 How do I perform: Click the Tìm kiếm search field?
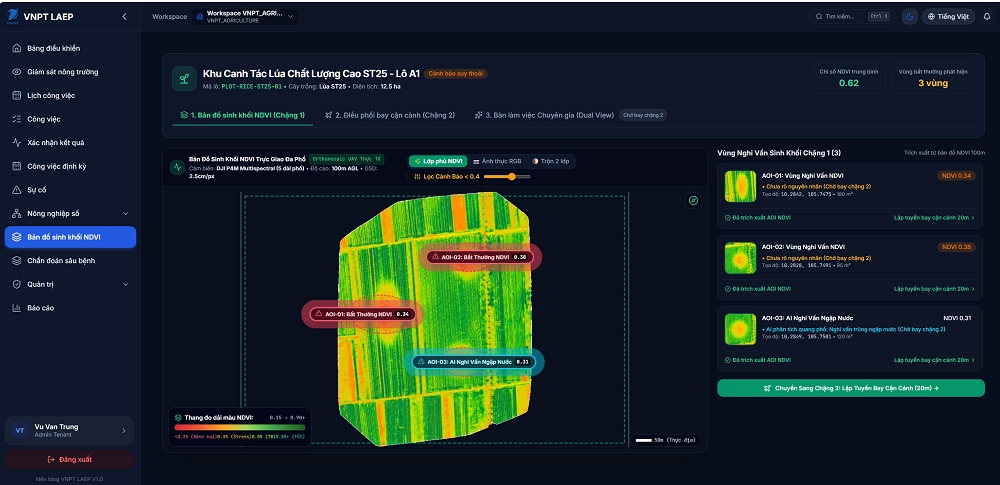coord(851,17)
